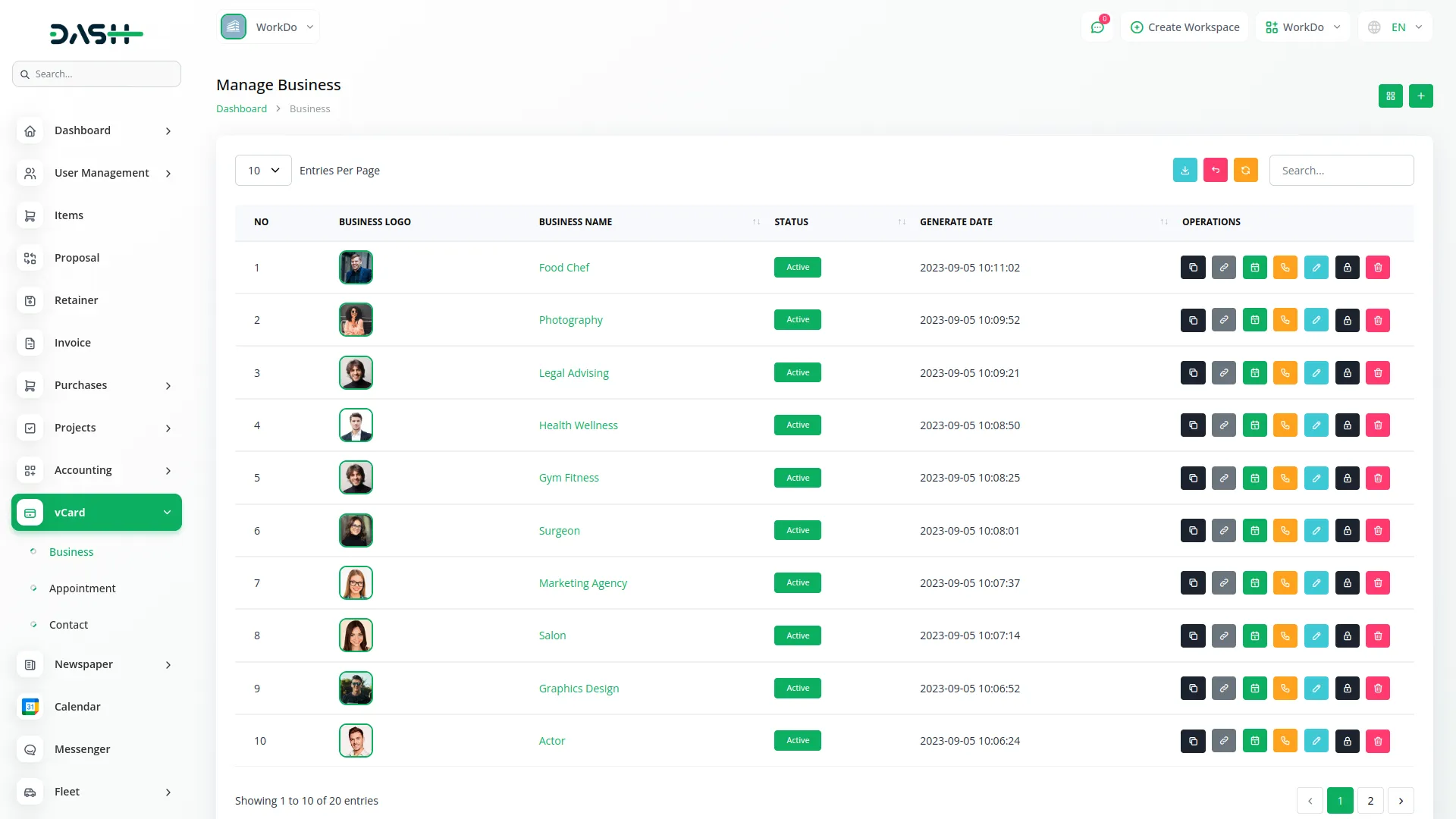
Task: Open the Salon business link
Action: 552,635
